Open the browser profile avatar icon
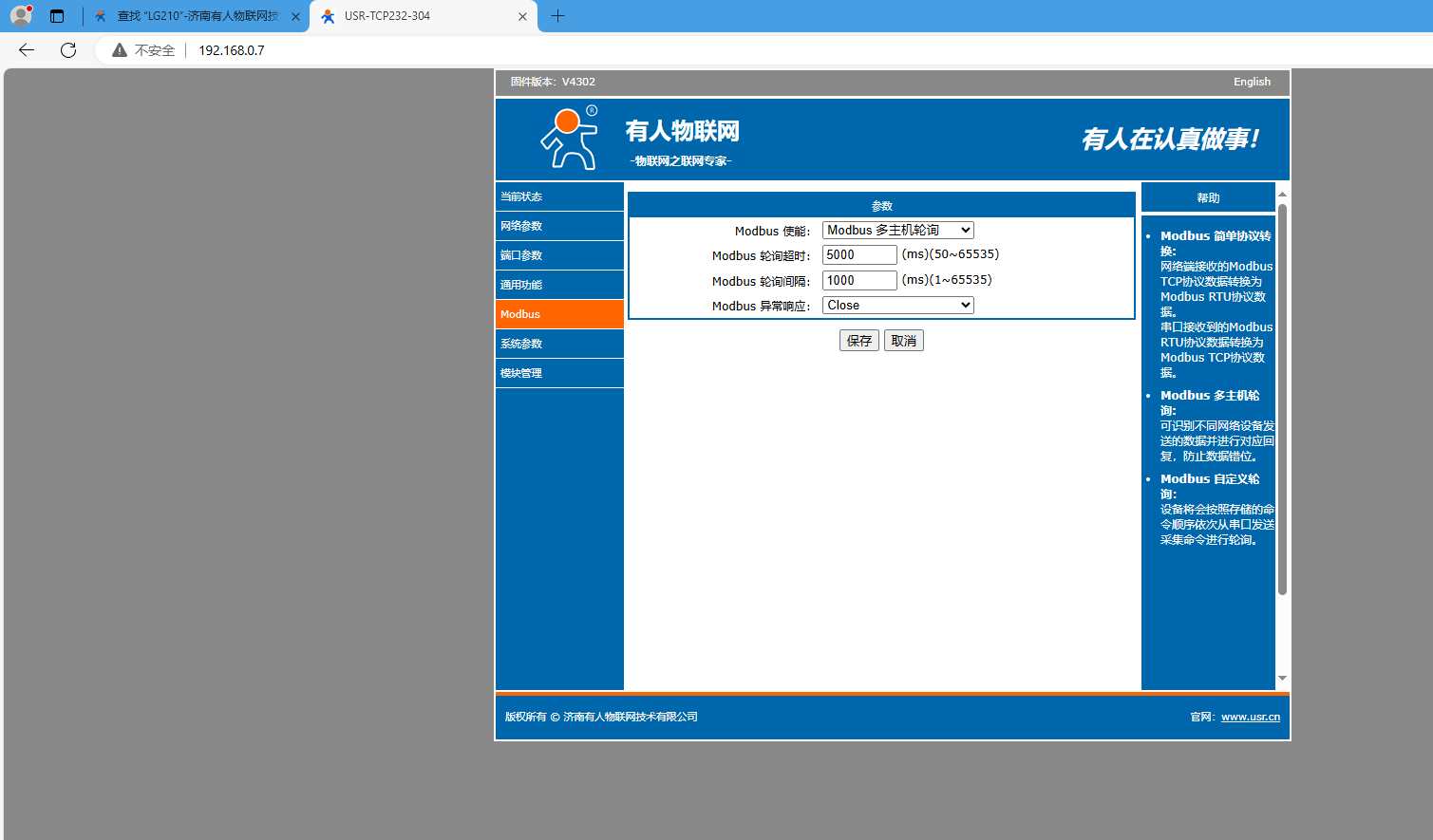1433x840 pixels. click(21, 15)
